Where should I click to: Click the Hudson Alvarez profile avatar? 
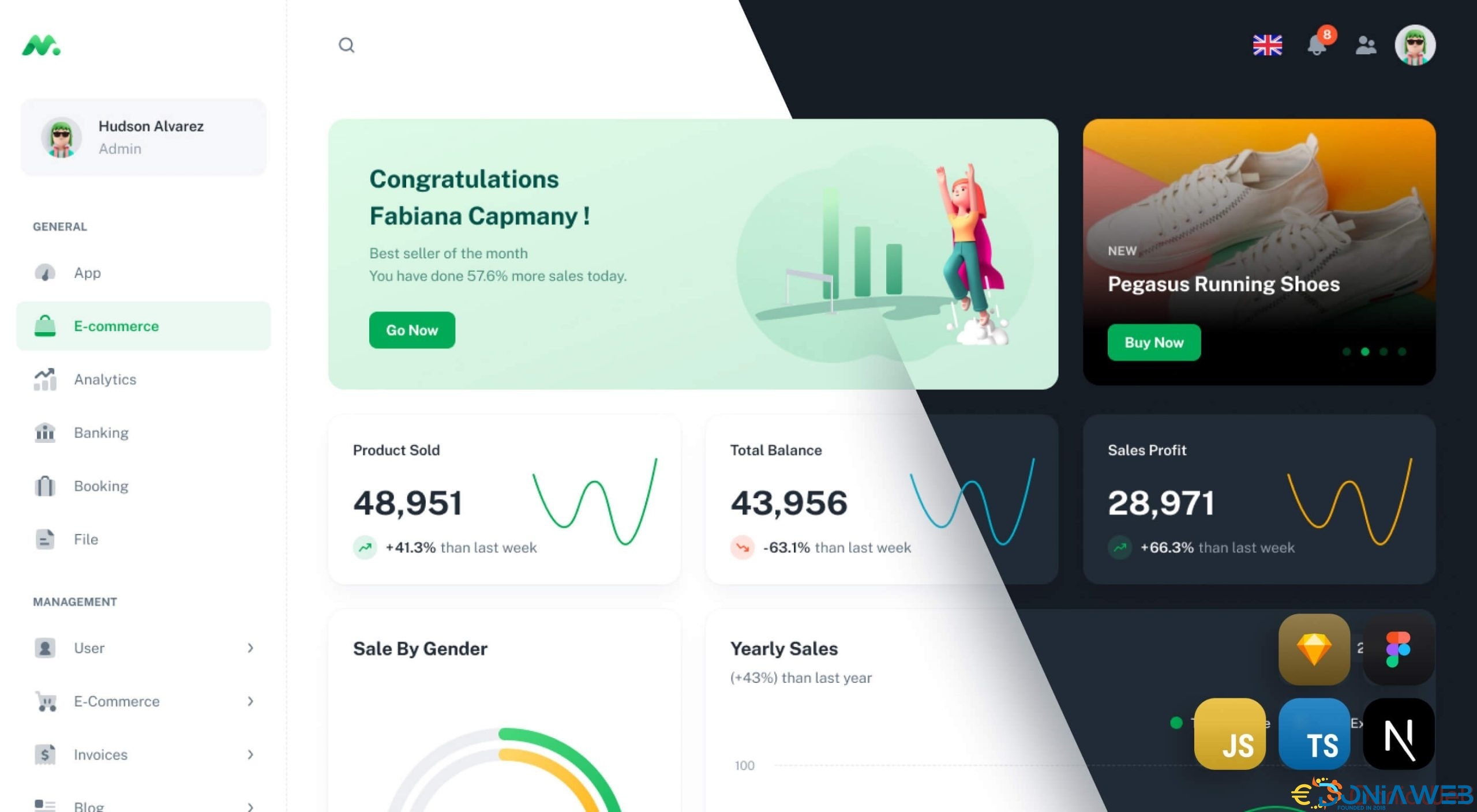pos(63,137)
